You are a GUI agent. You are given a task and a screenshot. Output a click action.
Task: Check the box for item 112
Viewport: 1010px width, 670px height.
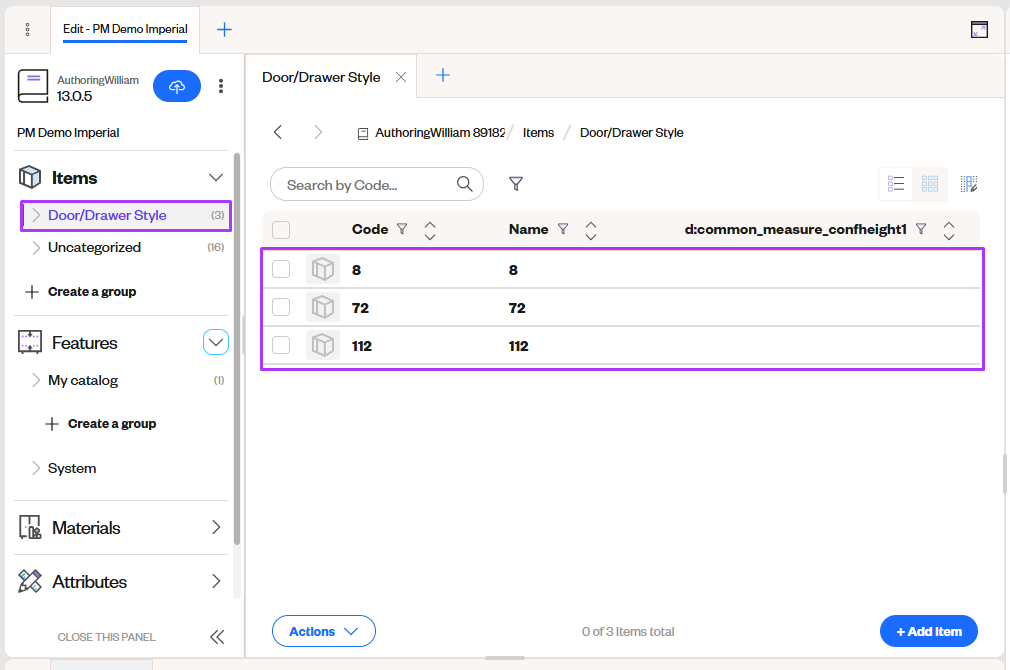pyautogui.click(x=281, y=345)
